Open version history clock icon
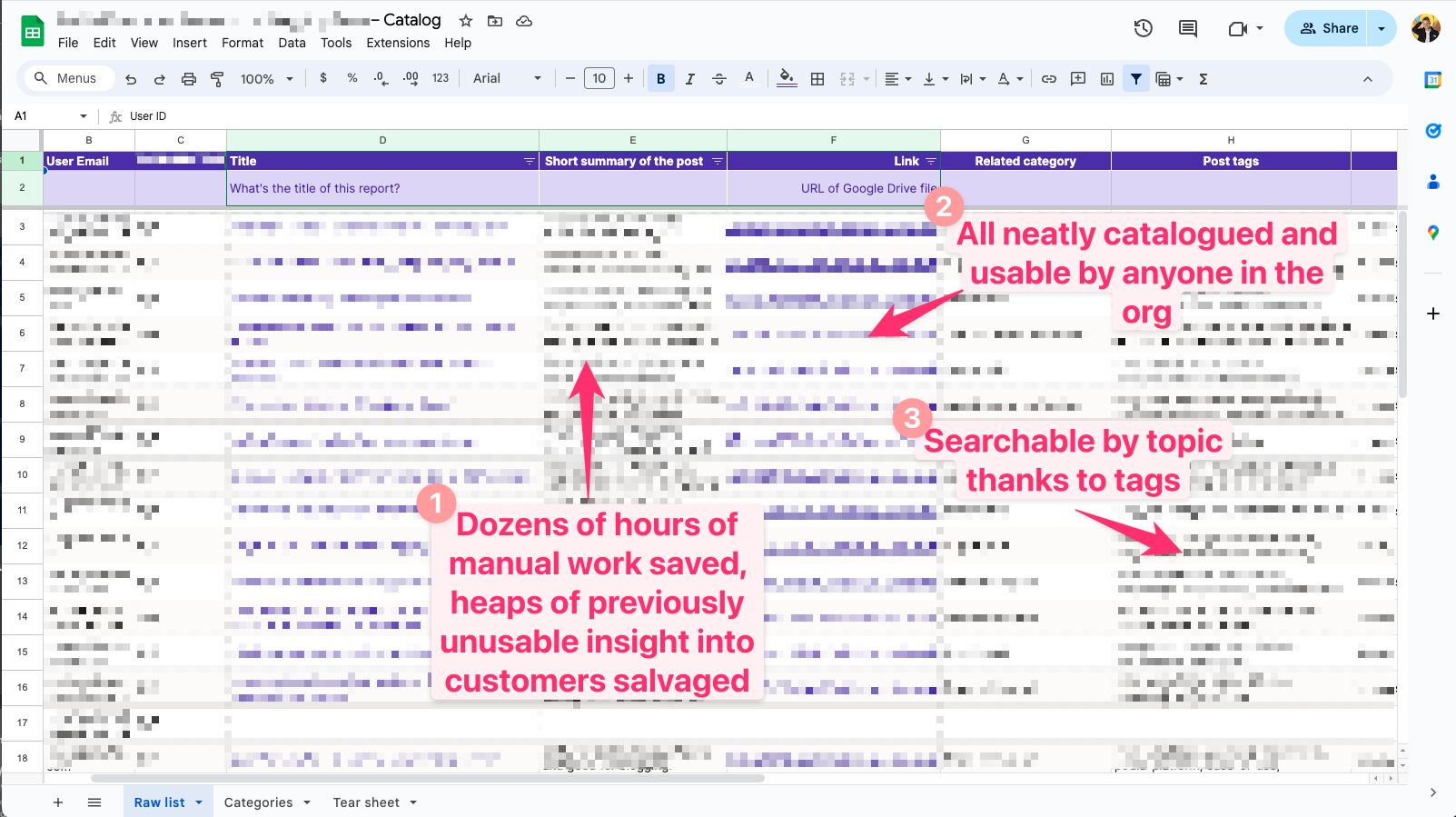Viewport: 1456px width, 817px height. 1143,28
